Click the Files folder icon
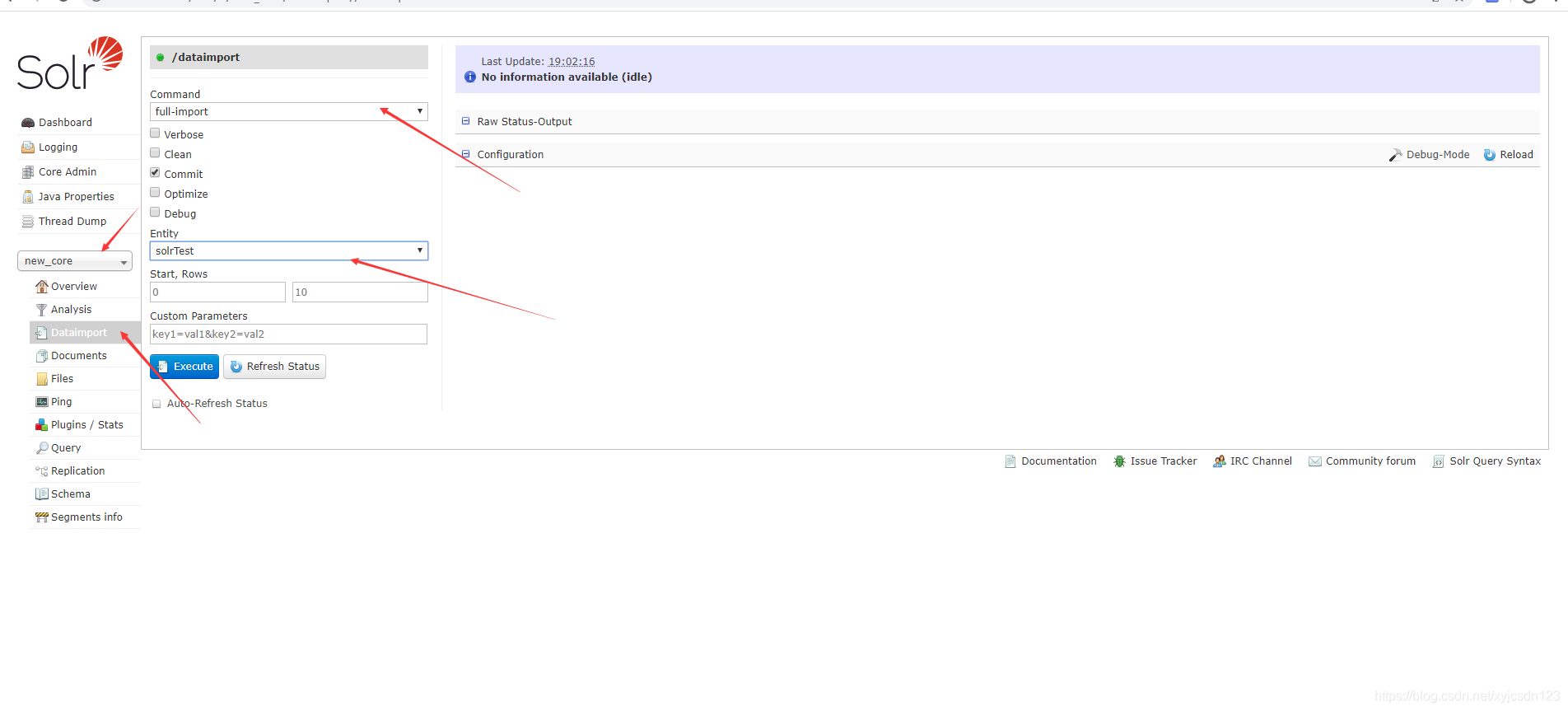1568x711 pixels. [41, 379]
